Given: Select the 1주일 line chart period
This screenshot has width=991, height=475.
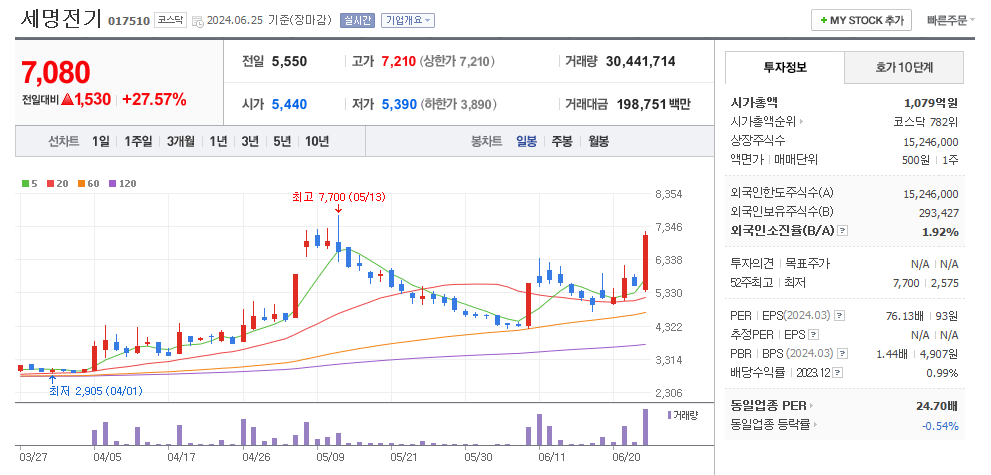Looking at the screenshot, I should tap(138, 141).
